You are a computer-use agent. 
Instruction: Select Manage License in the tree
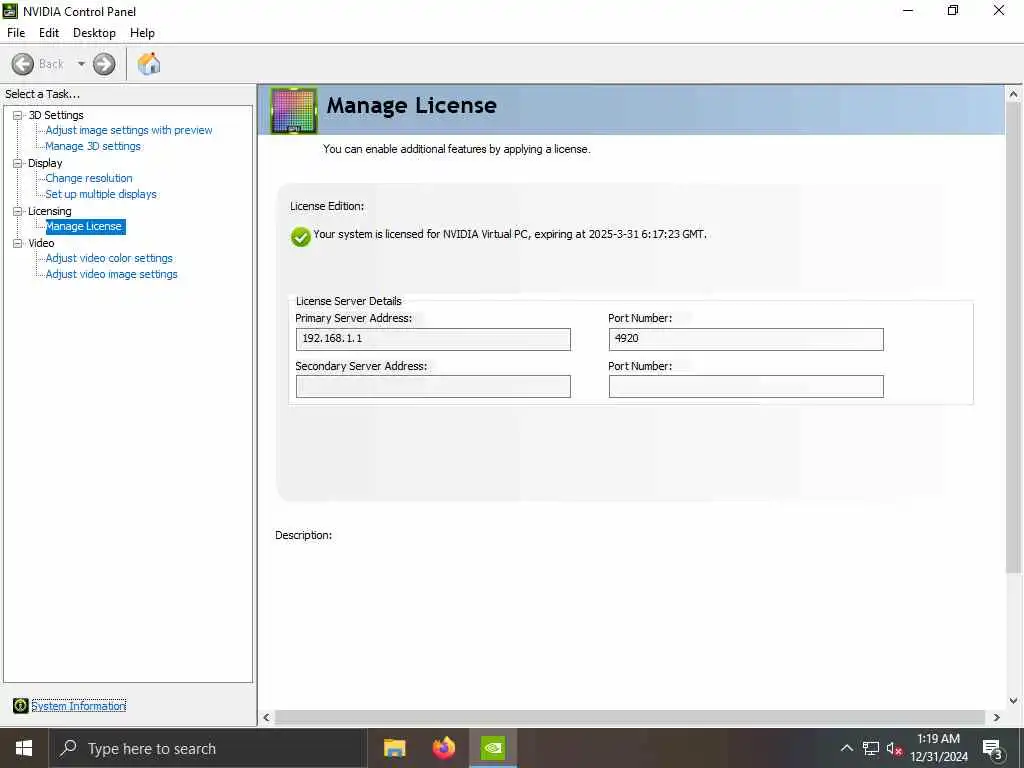point(84,226)
